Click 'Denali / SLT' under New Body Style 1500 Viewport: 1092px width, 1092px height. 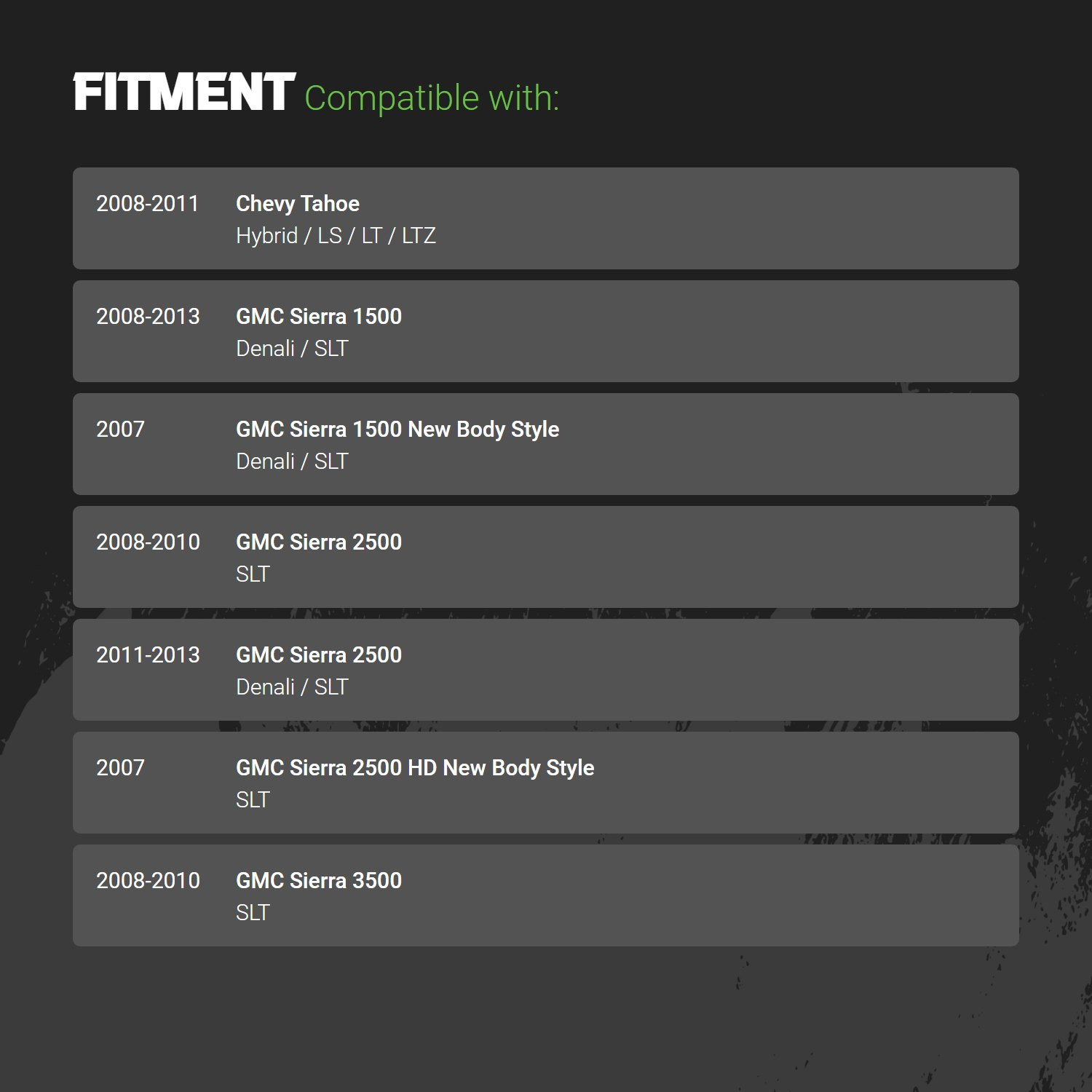(x=292, y=462)
